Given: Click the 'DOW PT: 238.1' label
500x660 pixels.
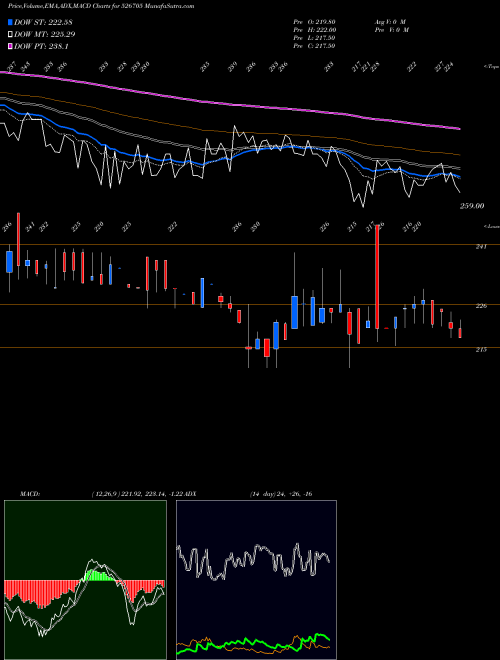Looking at the screenshot, I should pos(41,46).
